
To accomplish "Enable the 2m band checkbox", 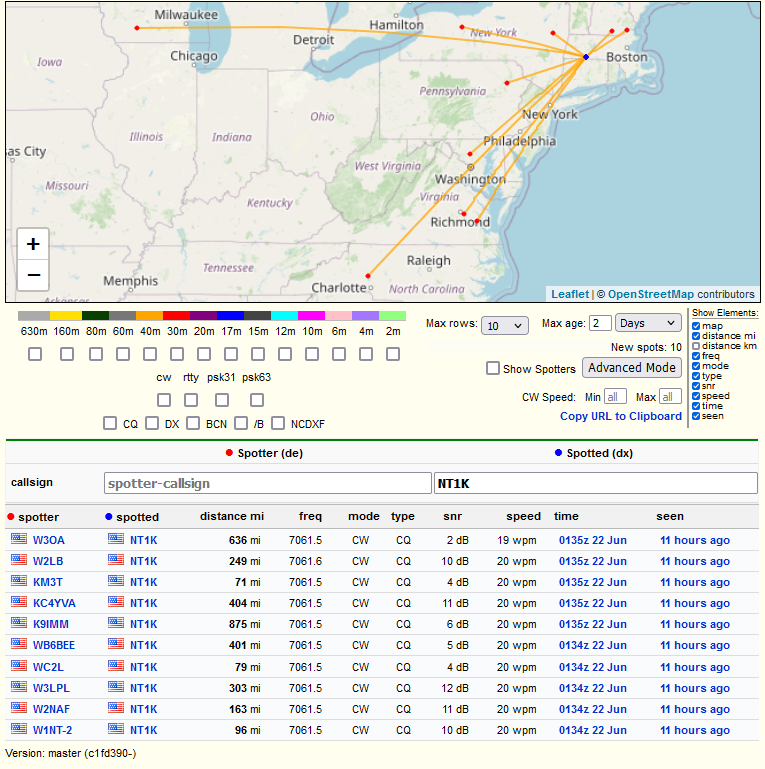I will coord(393,354).
